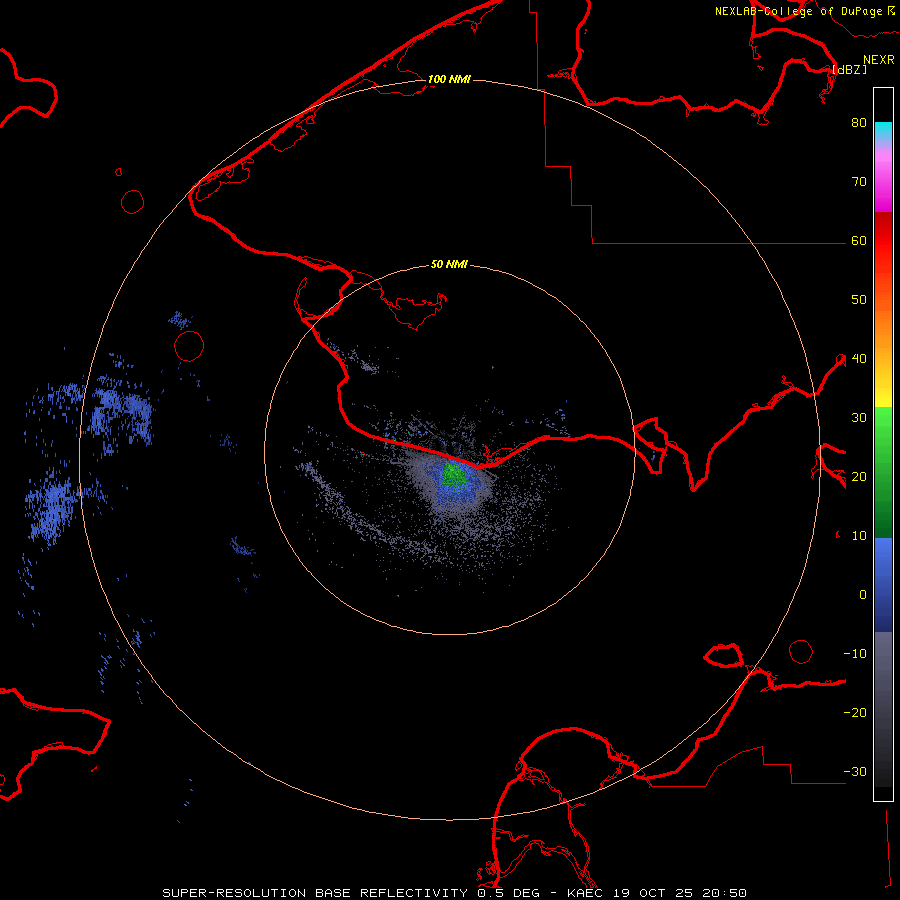This screenshot has width=900, height=900.
Task: Click the cyan segment of the color bar
Action: [883, 131]
